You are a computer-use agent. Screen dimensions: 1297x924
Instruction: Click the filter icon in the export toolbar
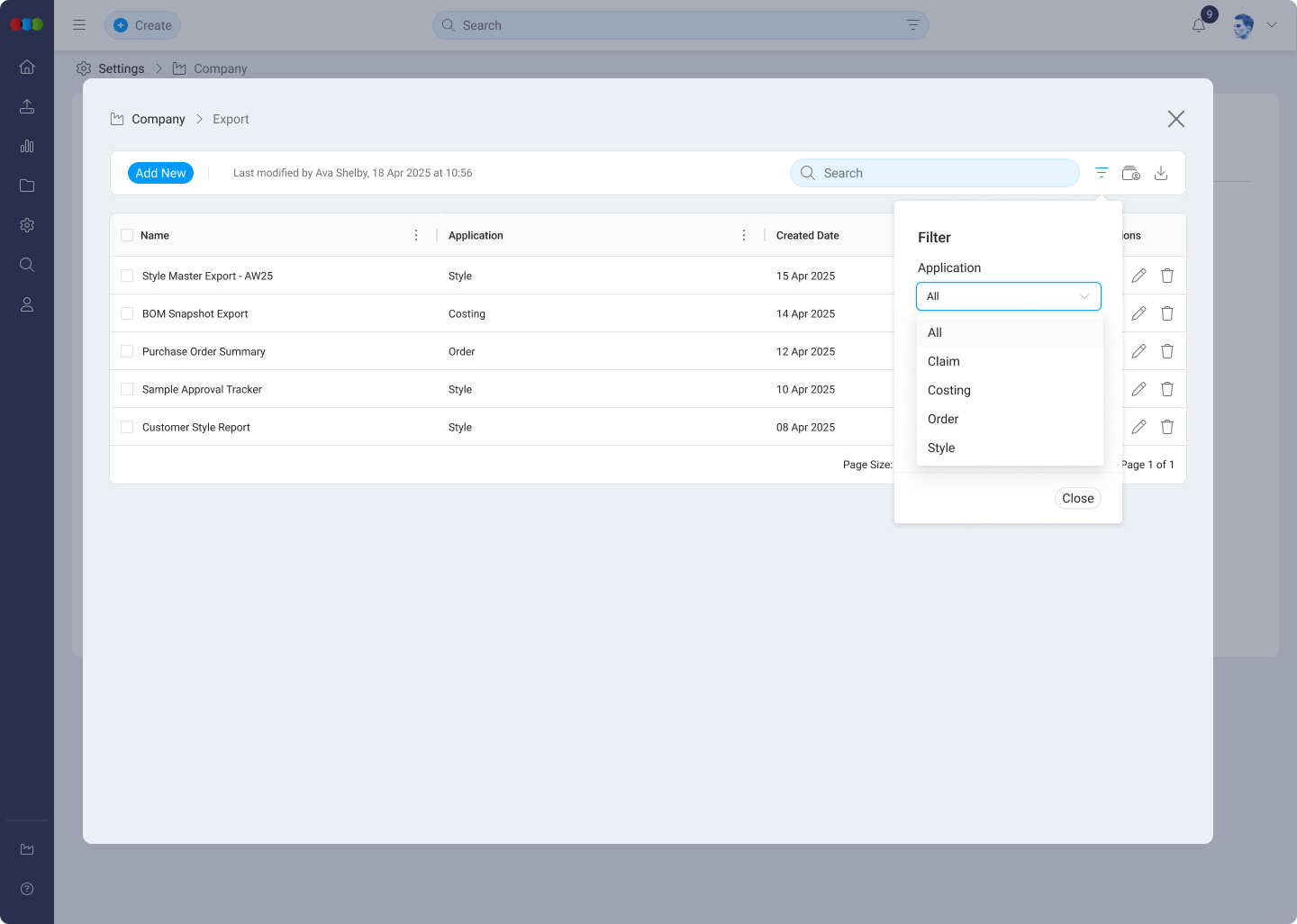[1101, 173]
